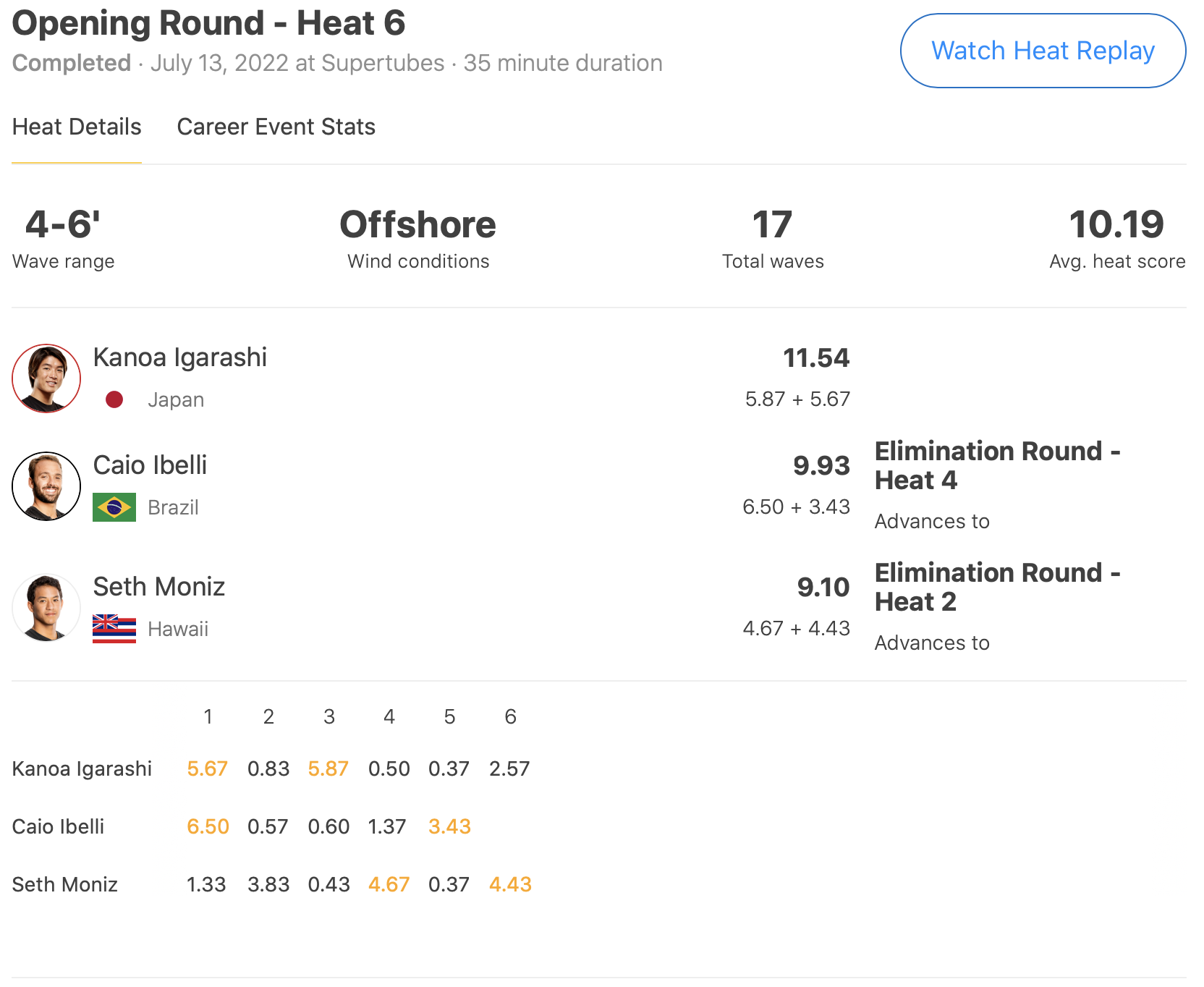Screen dimensions: 1204x987
Task: Open the Seth Moniz name link
Action: [x=159, y=587]
